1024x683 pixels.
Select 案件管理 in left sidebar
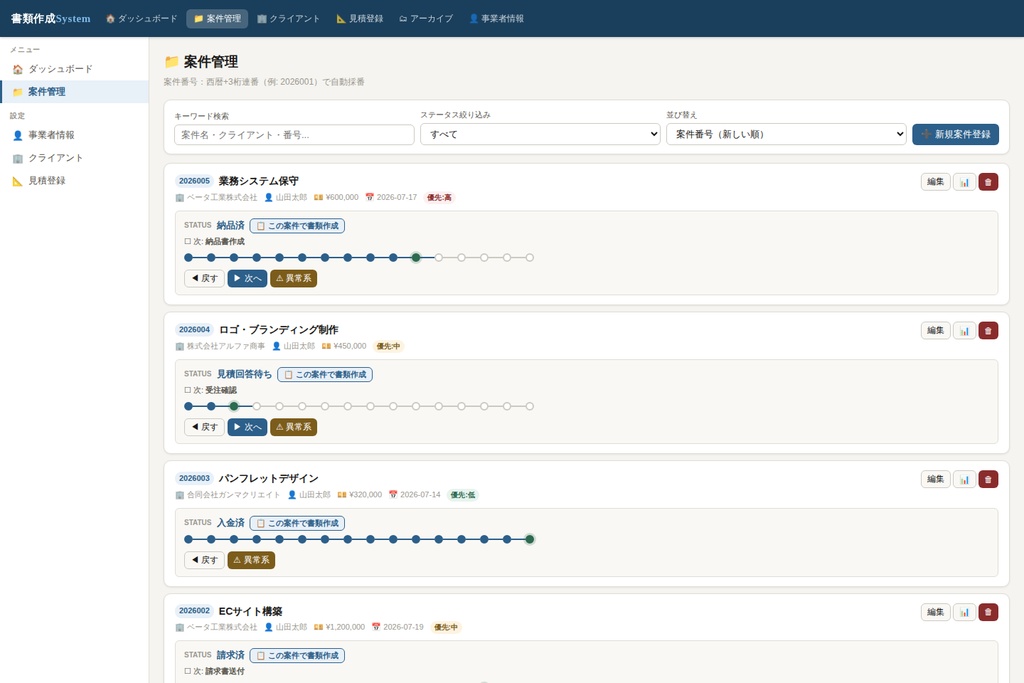click(x=74, y=91)
